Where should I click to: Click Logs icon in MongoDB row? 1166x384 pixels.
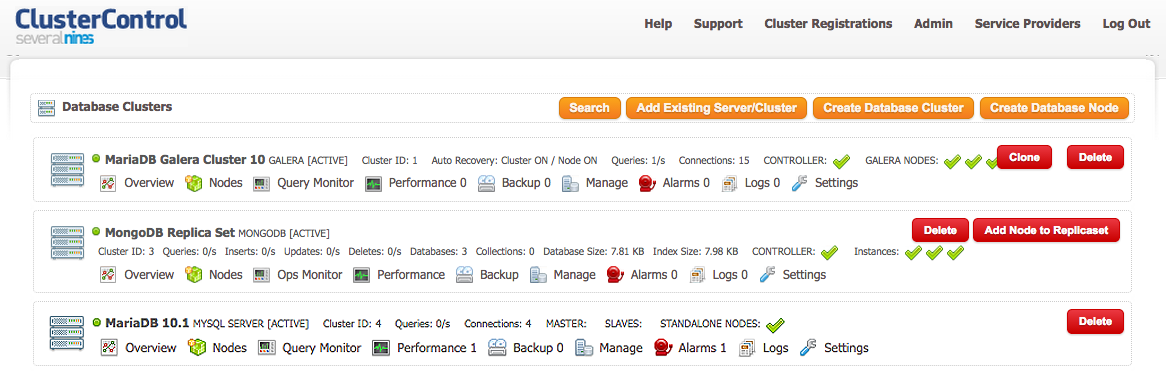click(x=698, y=275)
